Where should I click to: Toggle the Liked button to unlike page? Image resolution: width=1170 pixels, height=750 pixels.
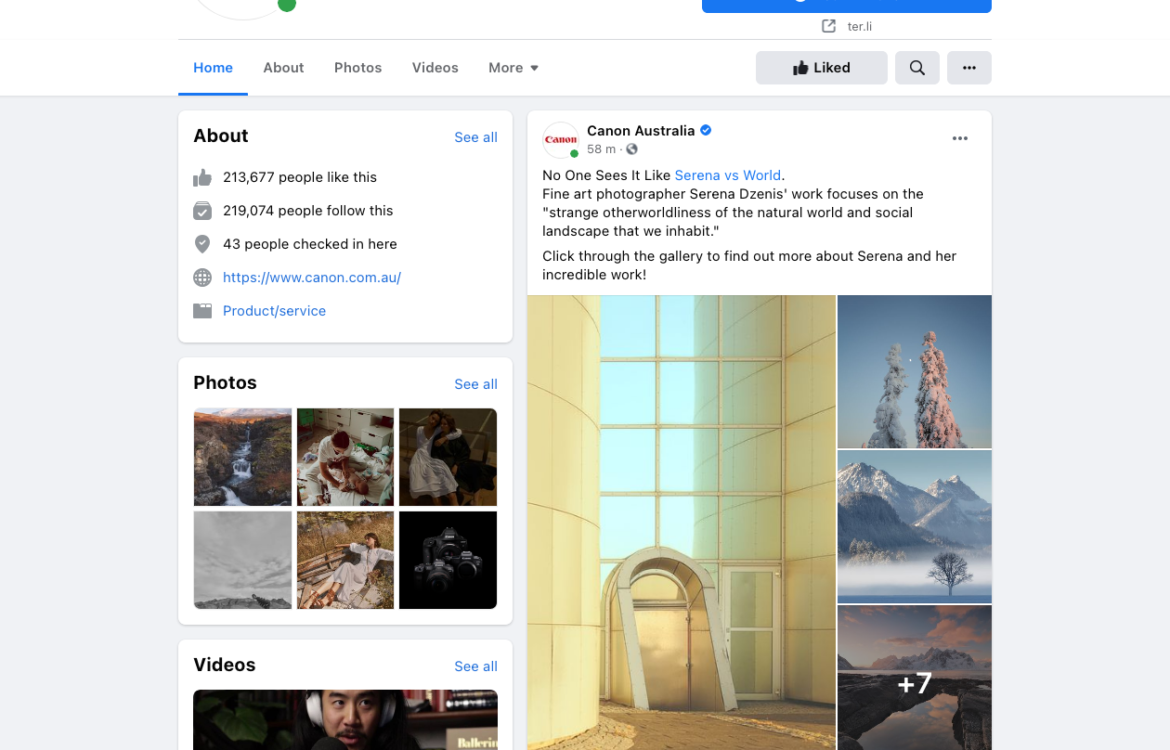(821, 68)
